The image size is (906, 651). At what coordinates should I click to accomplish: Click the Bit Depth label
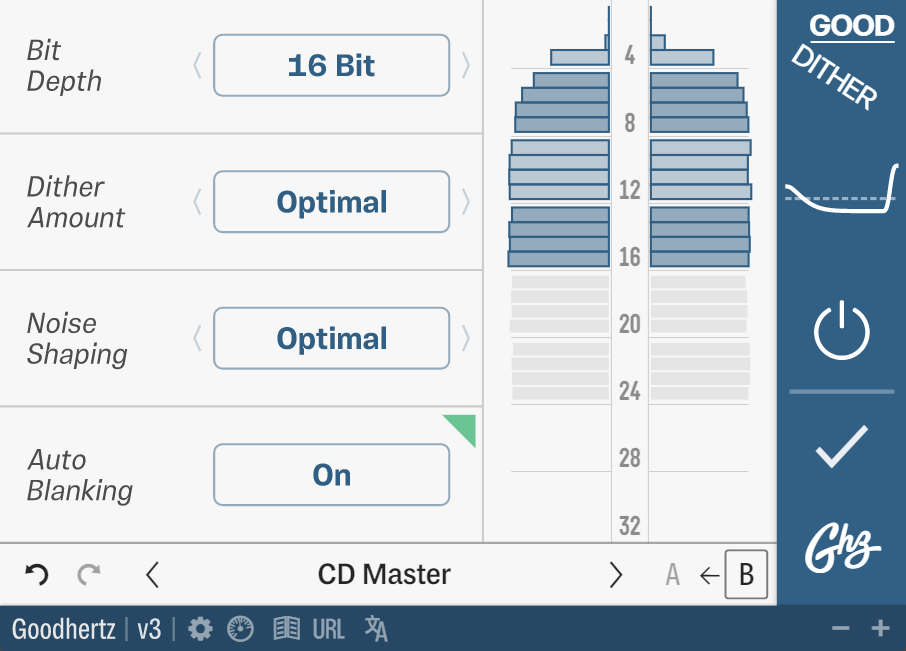pyautogui.click(x=64, y=66)
